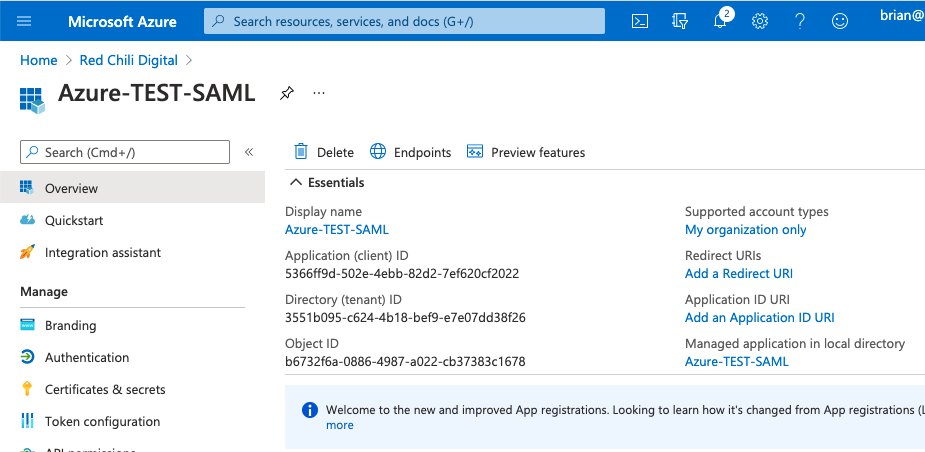Open Azure-TEST-SAML display name link

tap(337, 230)
